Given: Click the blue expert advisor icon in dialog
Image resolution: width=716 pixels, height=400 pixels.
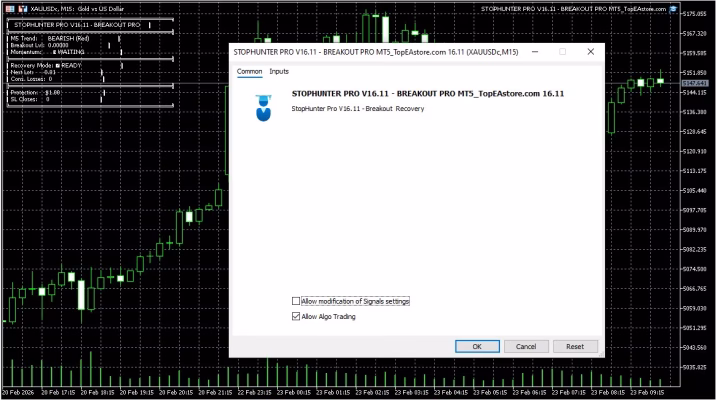Looking at the screenshot, I should tap(263, 108).
